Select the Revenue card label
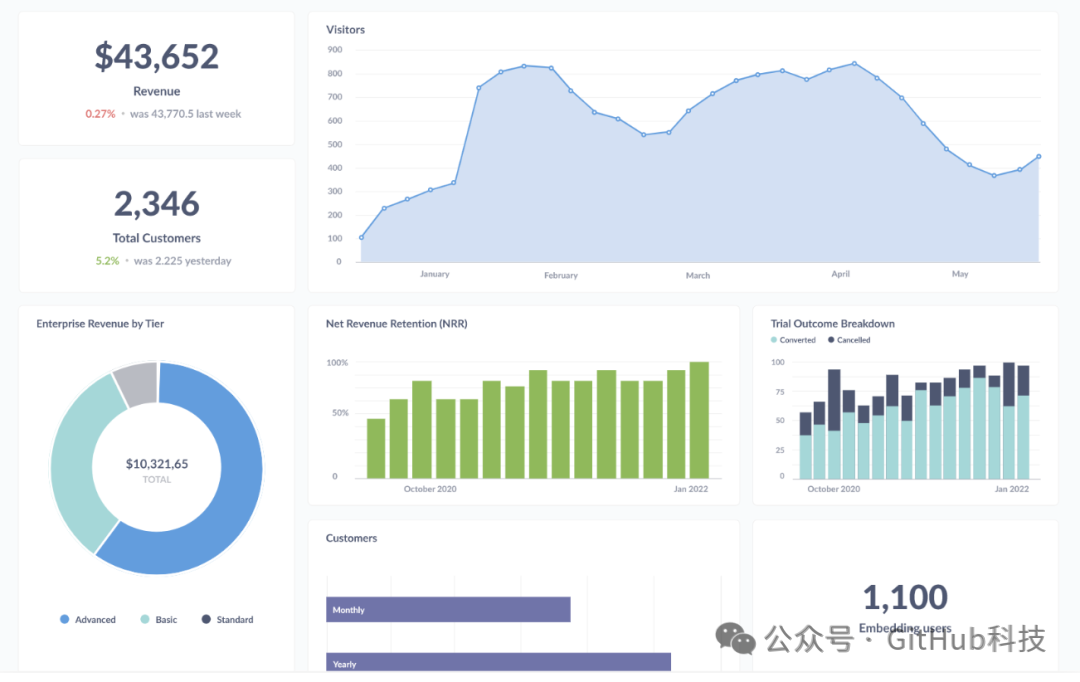This screenshot has height=682, width=1080. click(x=156, y=91)
